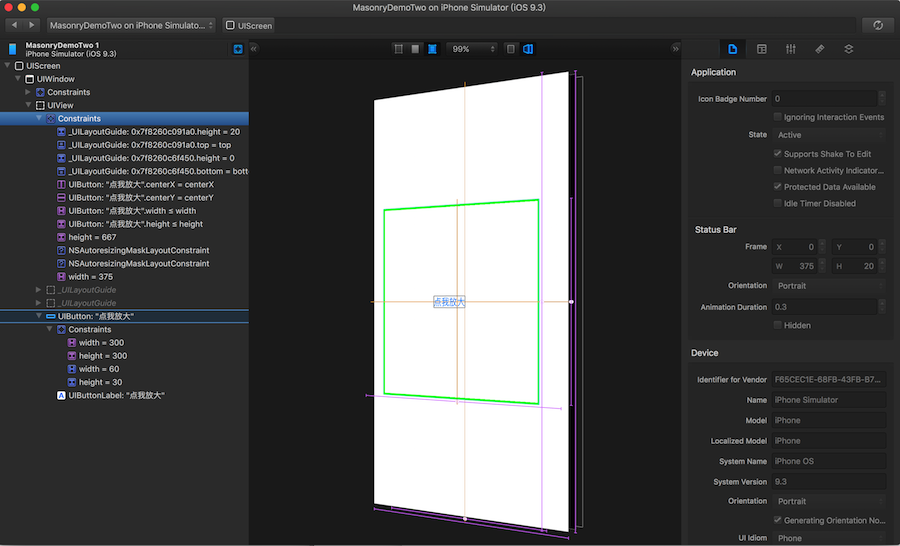Go back with the left arrow button
The width and height of the screenshot is (900, 546).
point(14,25)
